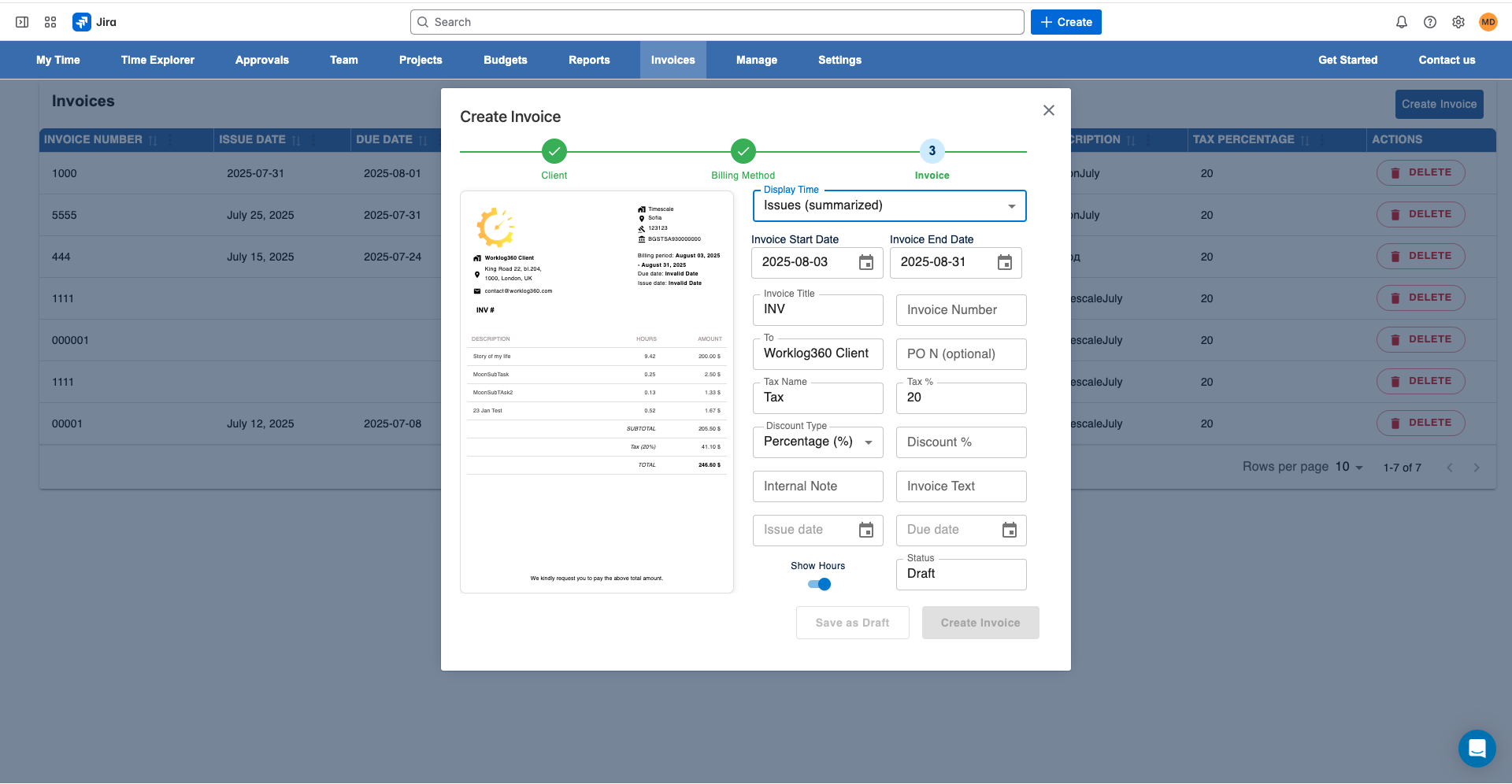The height and width of the screenshot is (784, 1512).
Task: Click Save as Draft button
Action: [853, 623]
